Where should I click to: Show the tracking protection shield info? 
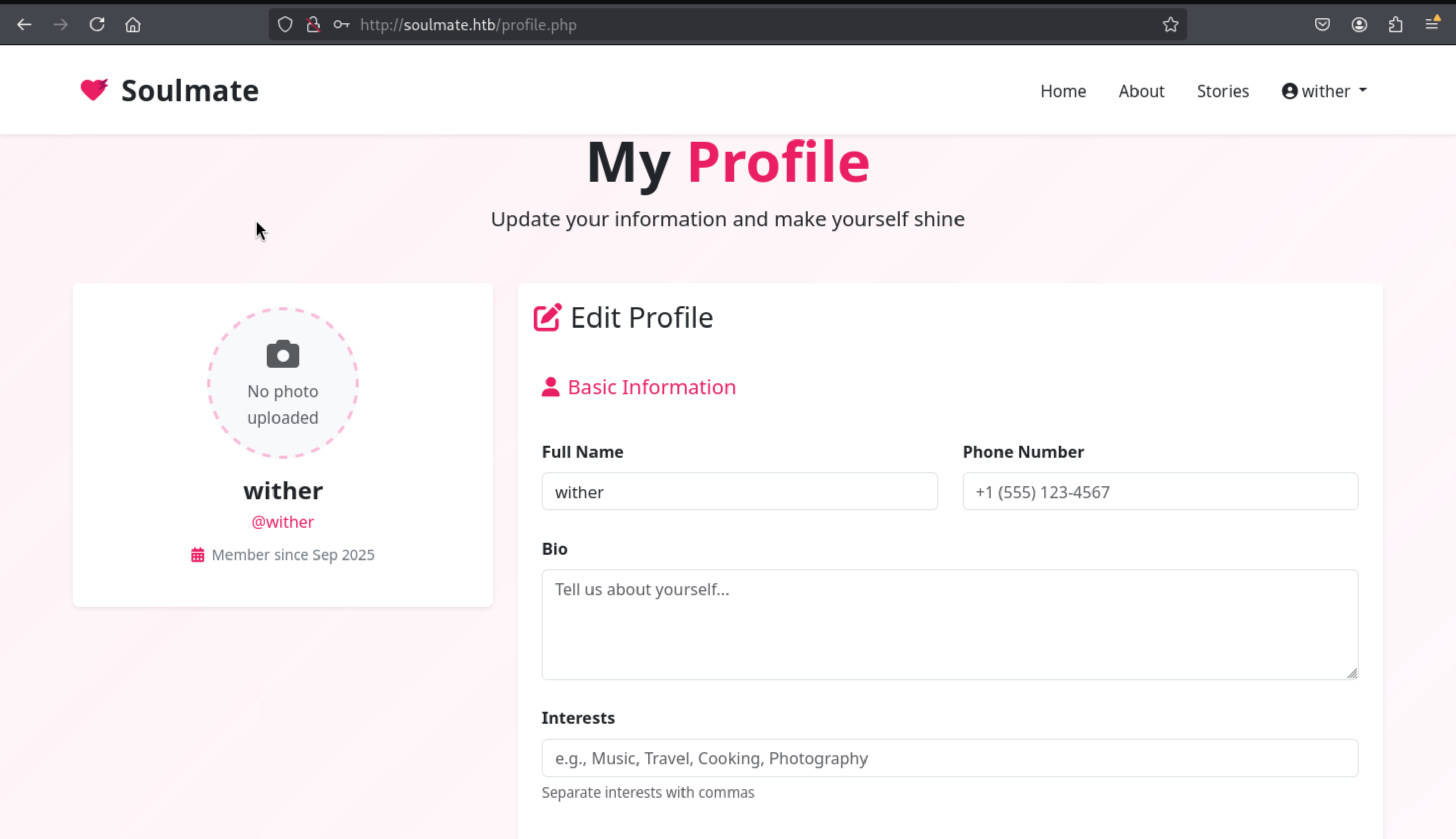pos(285,25)
